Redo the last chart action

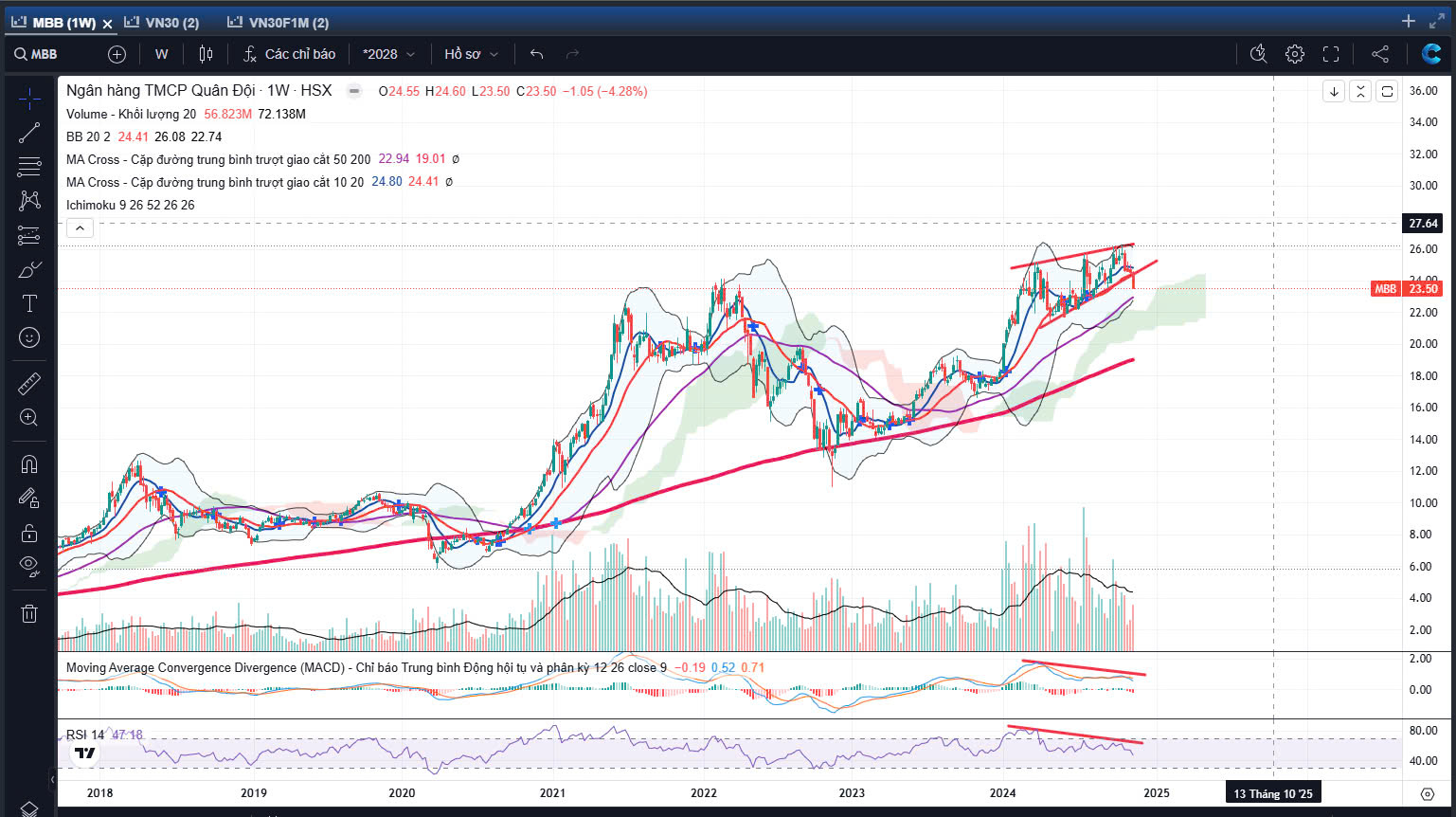(x=572, y=54)
